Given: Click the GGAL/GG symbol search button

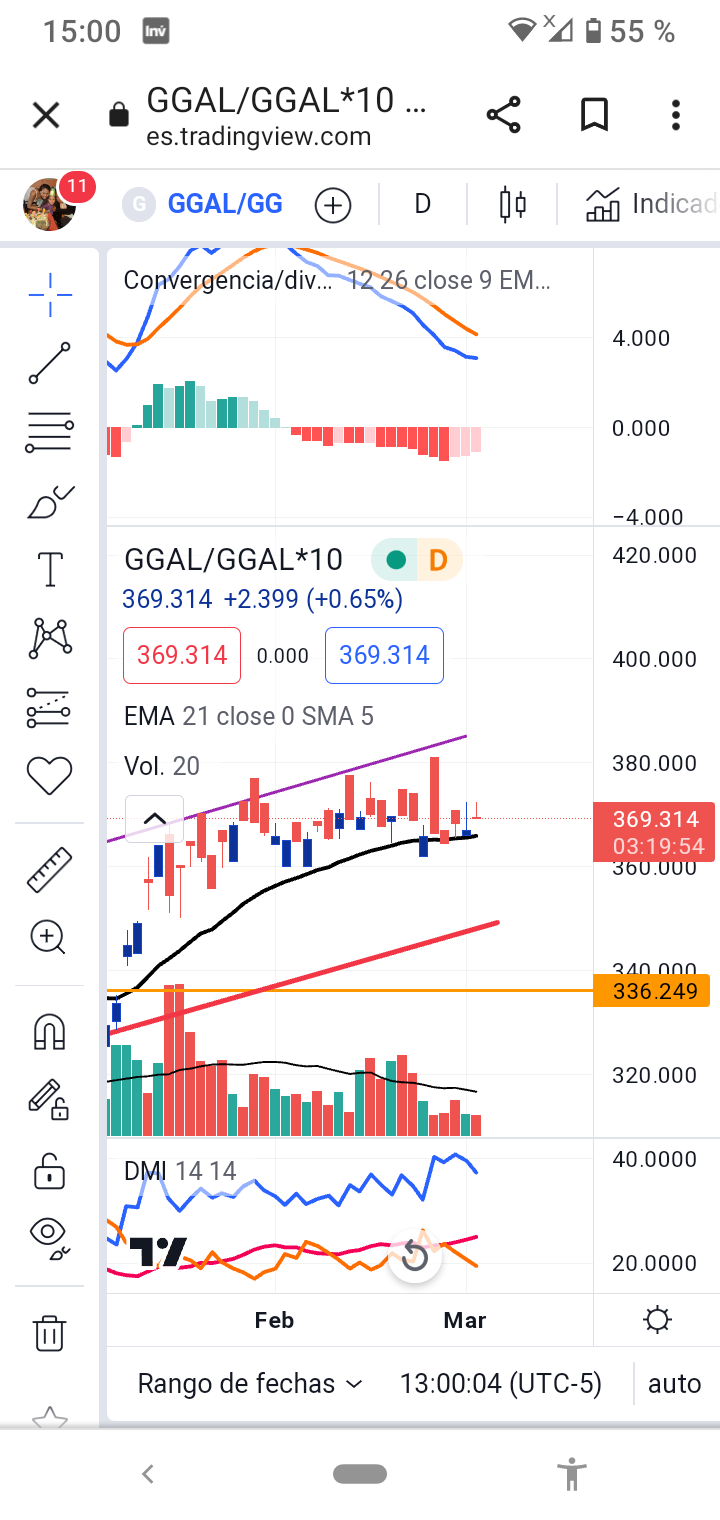Looking at the screenshot, I should [x=224, y=205].
